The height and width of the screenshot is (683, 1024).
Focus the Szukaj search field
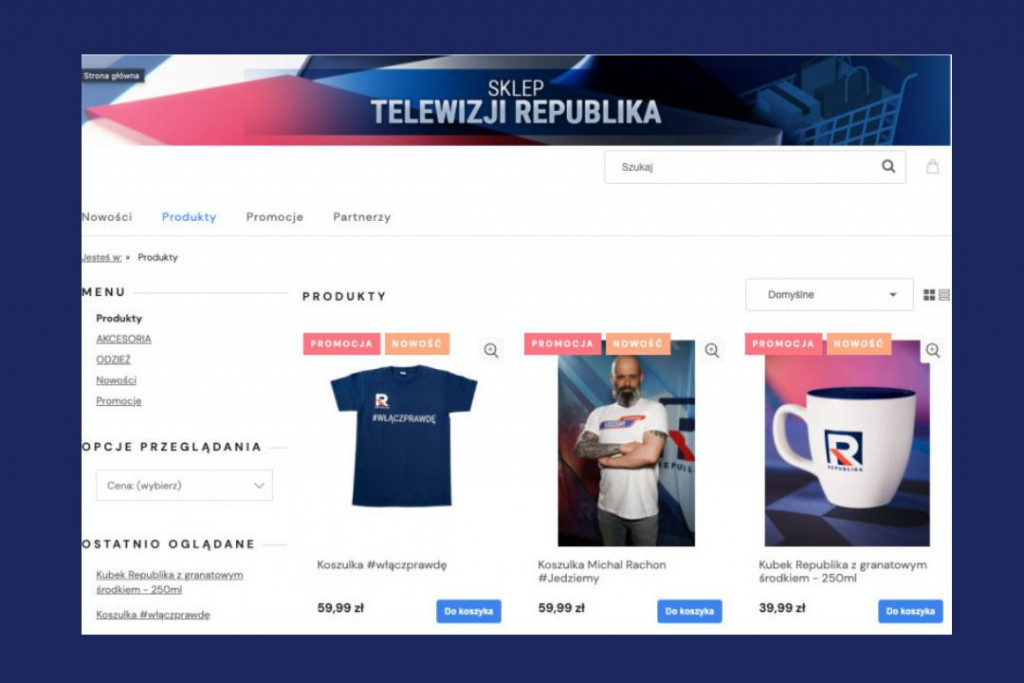point(744,167)
